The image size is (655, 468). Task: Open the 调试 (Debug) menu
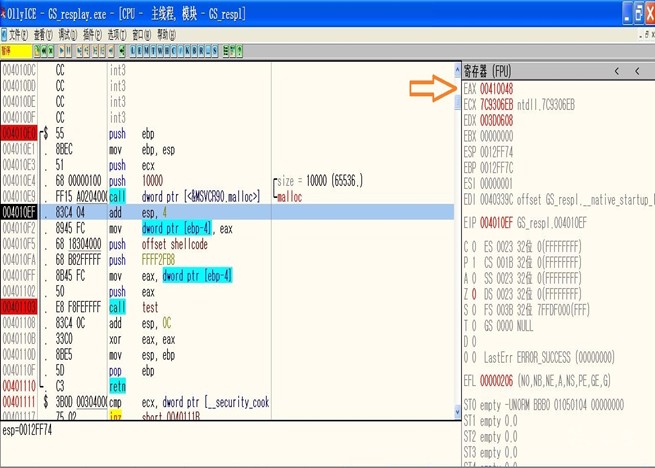(68, 35)
